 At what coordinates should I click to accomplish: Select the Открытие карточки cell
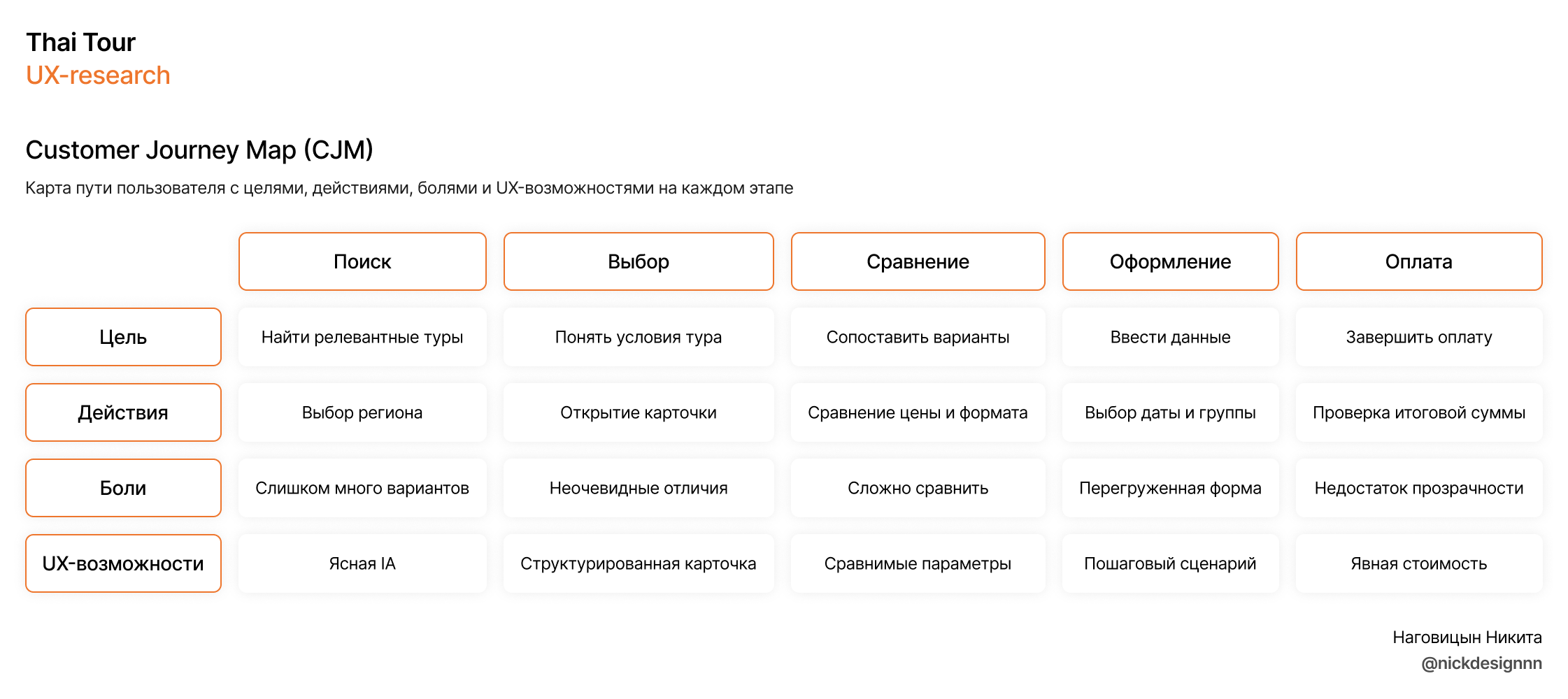[639, 412]
